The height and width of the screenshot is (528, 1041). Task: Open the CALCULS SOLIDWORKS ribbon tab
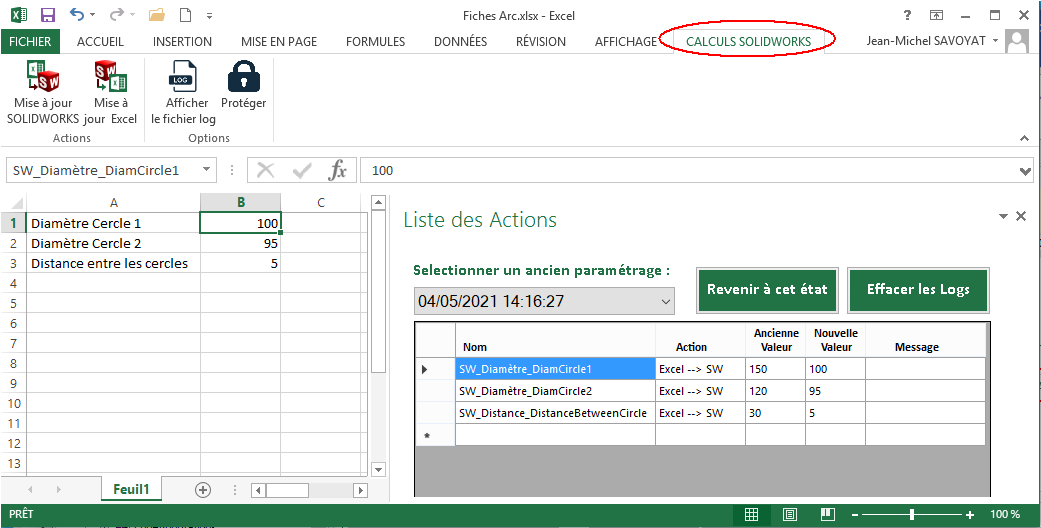coord(747,41)
